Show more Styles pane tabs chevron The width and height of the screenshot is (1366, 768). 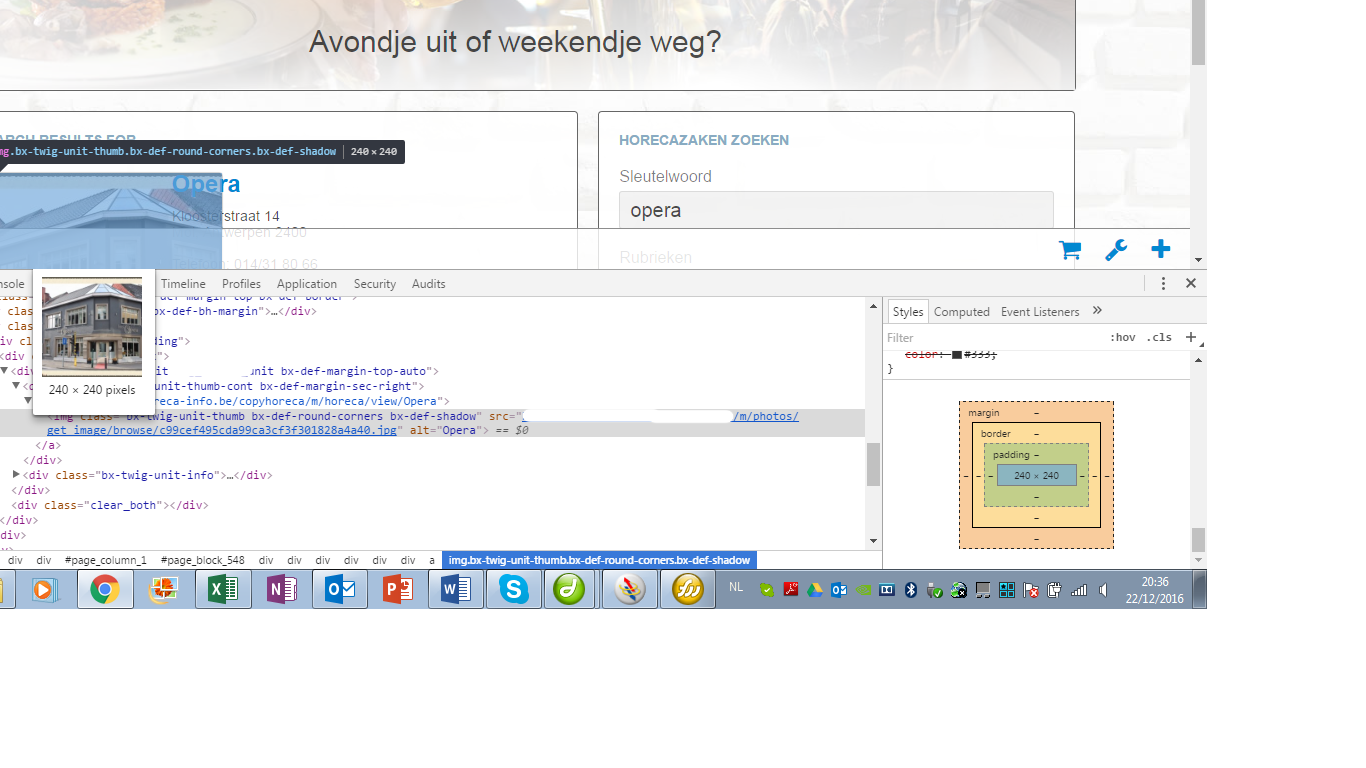pos(1097,311)
